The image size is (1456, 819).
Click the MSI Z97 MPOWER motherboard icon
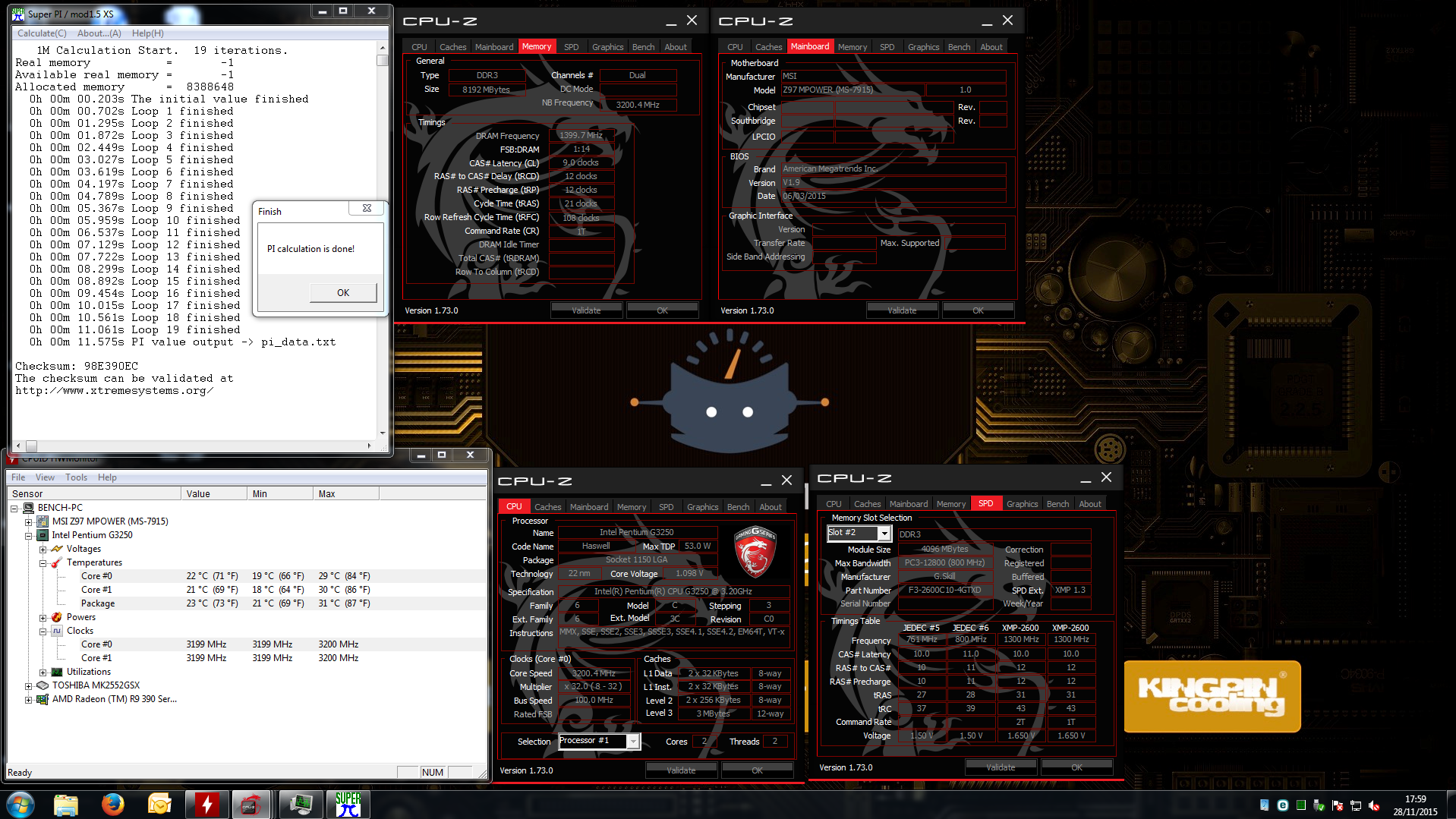coord(43,521)
